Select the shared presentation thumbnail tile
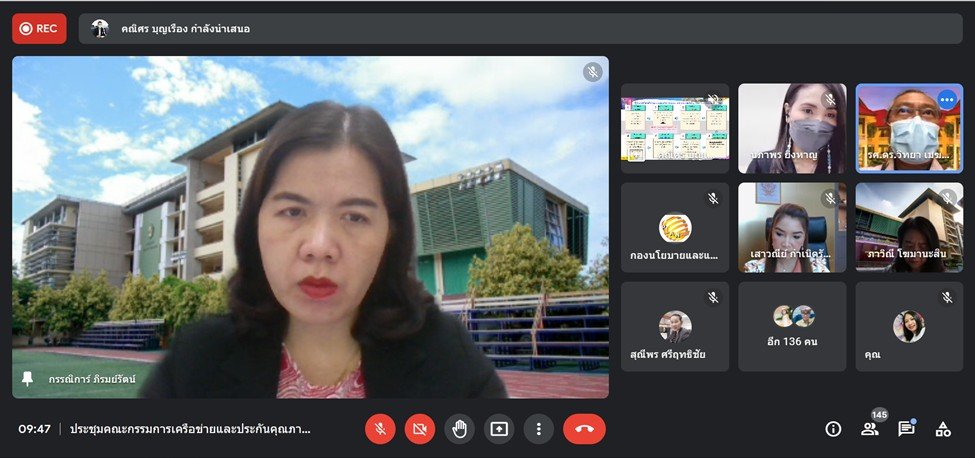 [x=675, y=128]
